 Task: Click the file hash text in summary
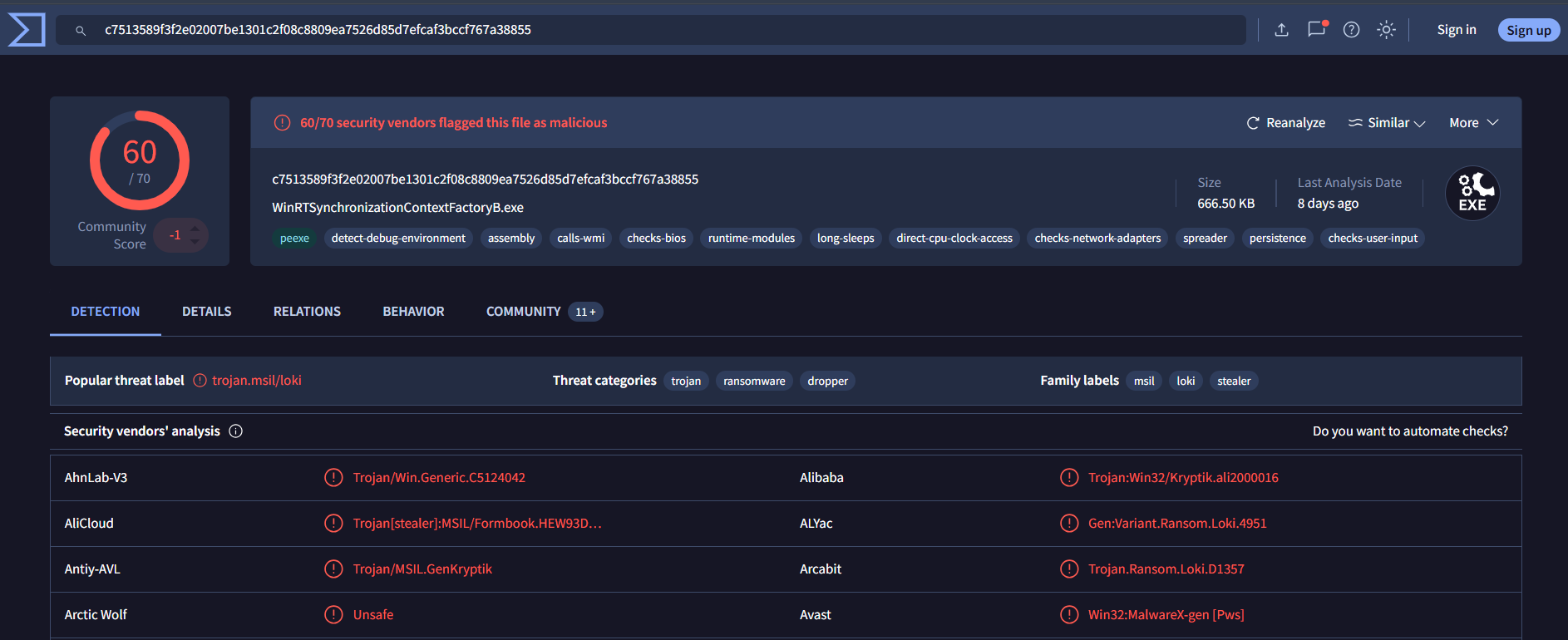[486, 180]
